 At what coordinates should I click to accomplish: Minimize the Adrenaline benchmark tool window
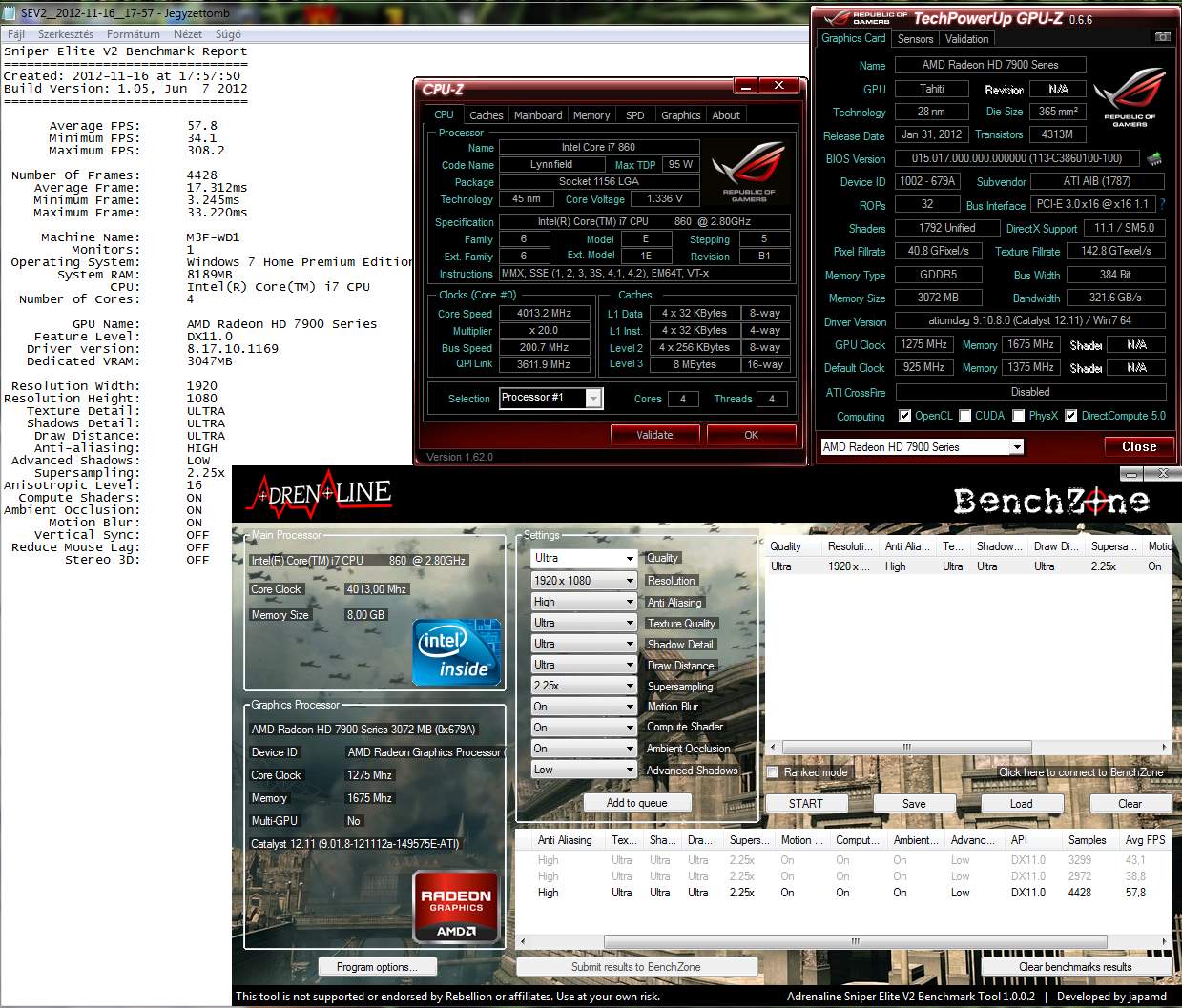click(1132, 473)
